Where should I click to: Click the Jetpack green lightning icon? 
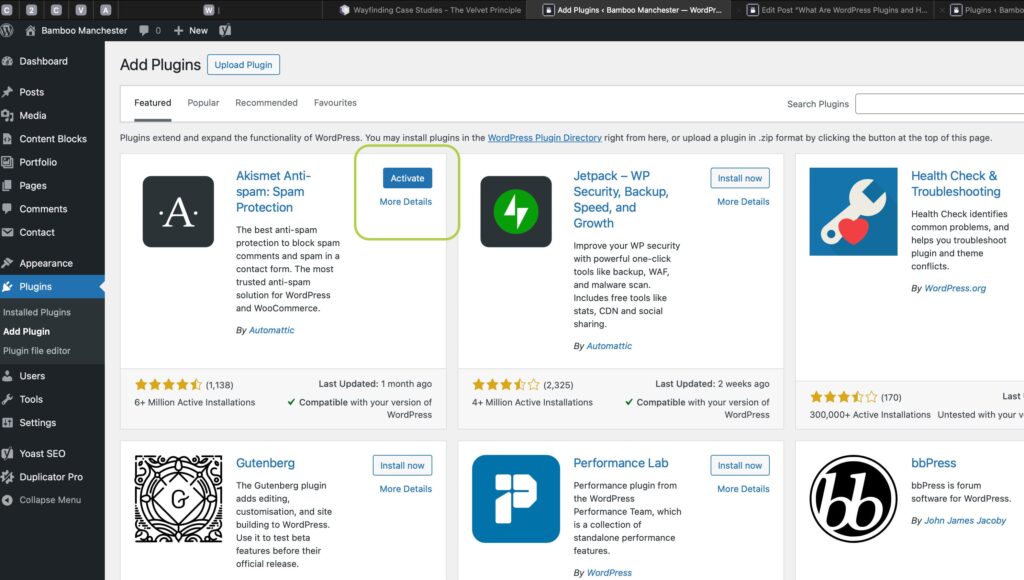516,212
